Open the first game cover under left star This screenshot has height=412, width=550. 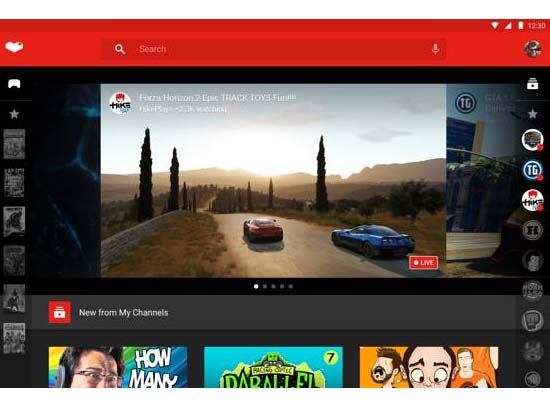click(14, 144)
